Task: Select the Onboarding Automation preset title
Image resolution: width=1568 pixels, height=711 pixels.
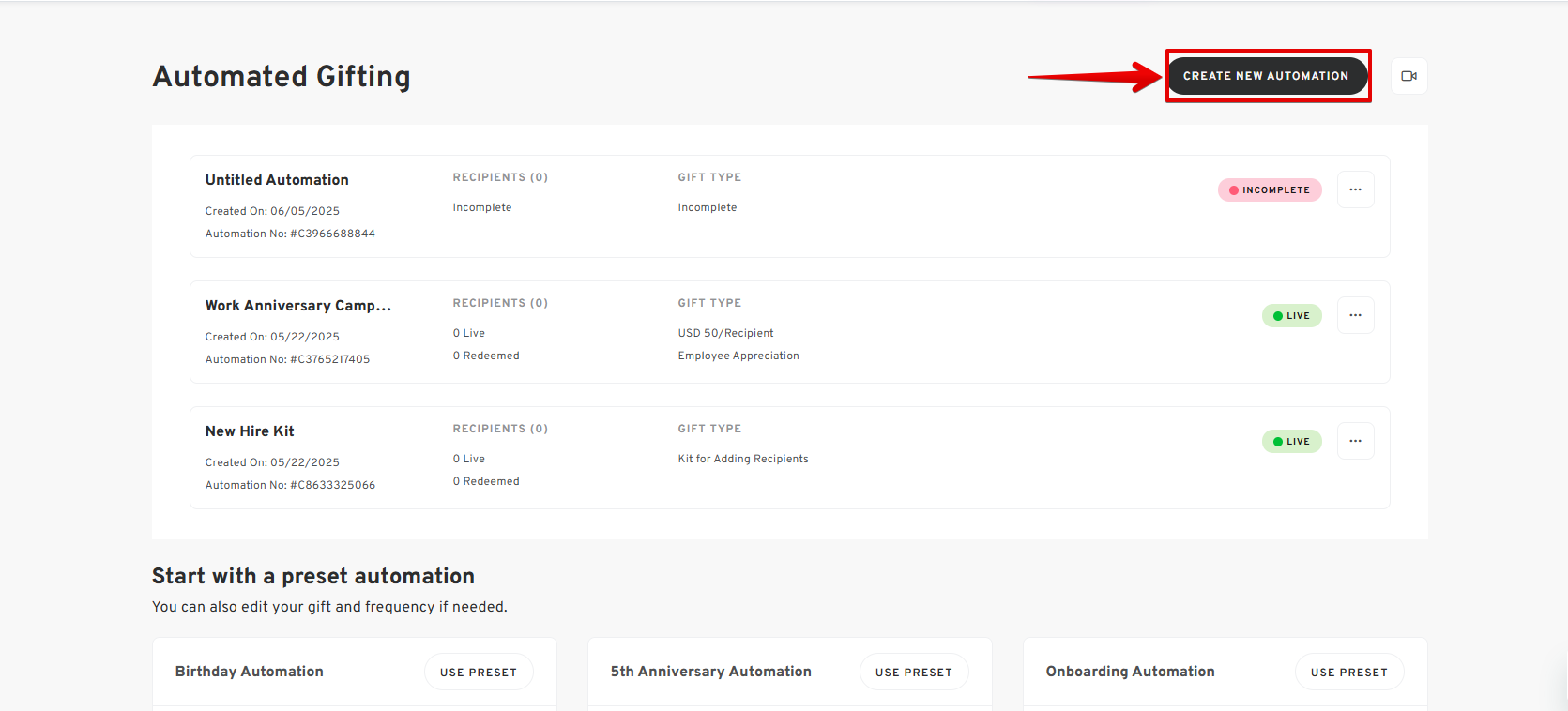Action: [x=1130, y=672]
